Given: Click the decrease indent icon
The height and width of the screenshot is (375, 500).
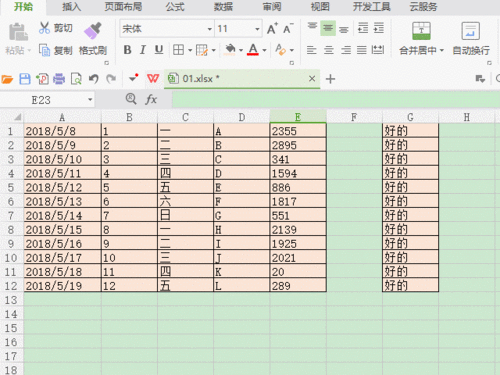Looking at the screenshot, I should (x=363, y=28).
